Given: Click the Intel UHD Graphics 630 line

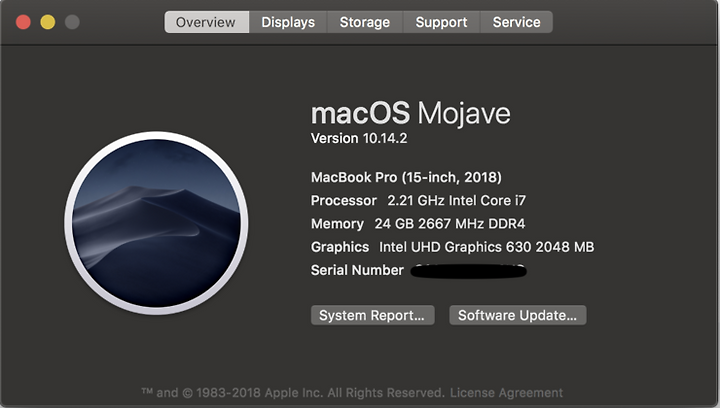Looking at the screenshot, I should [x=452, y=247].
